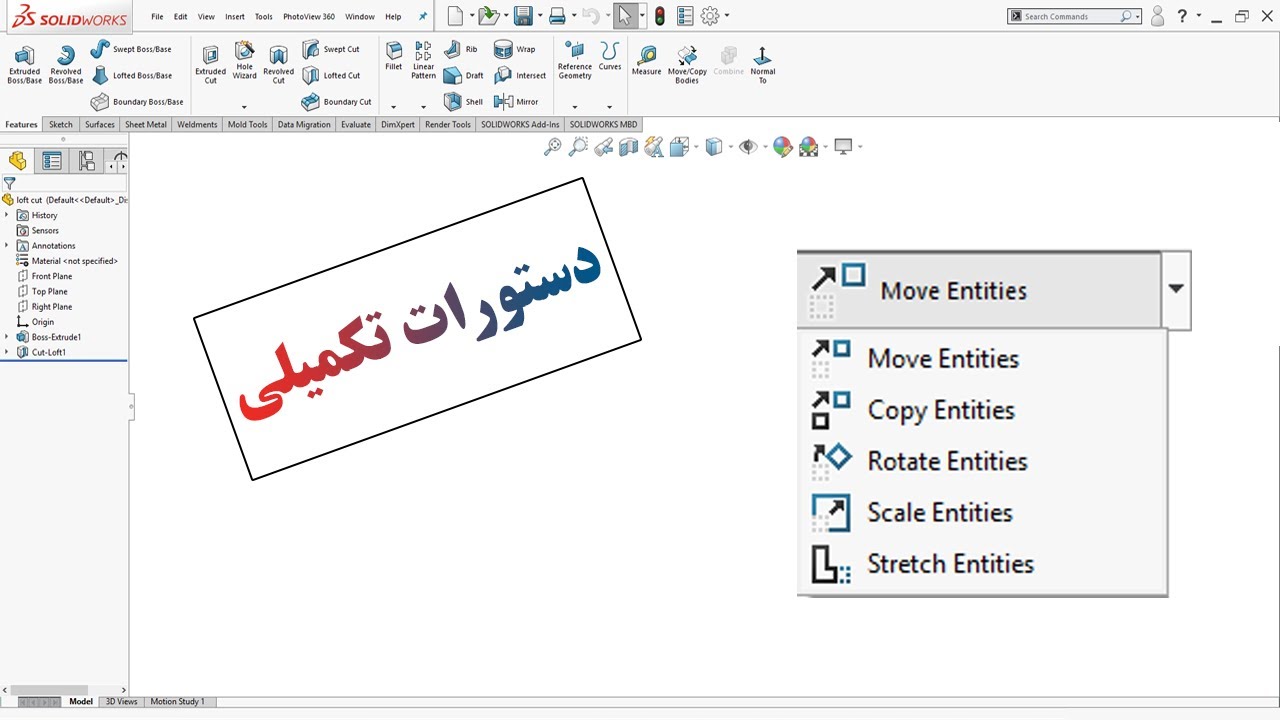Click the user login profile icon
The width and height of the screenshot is (1280, 720).
[1158, 16]
